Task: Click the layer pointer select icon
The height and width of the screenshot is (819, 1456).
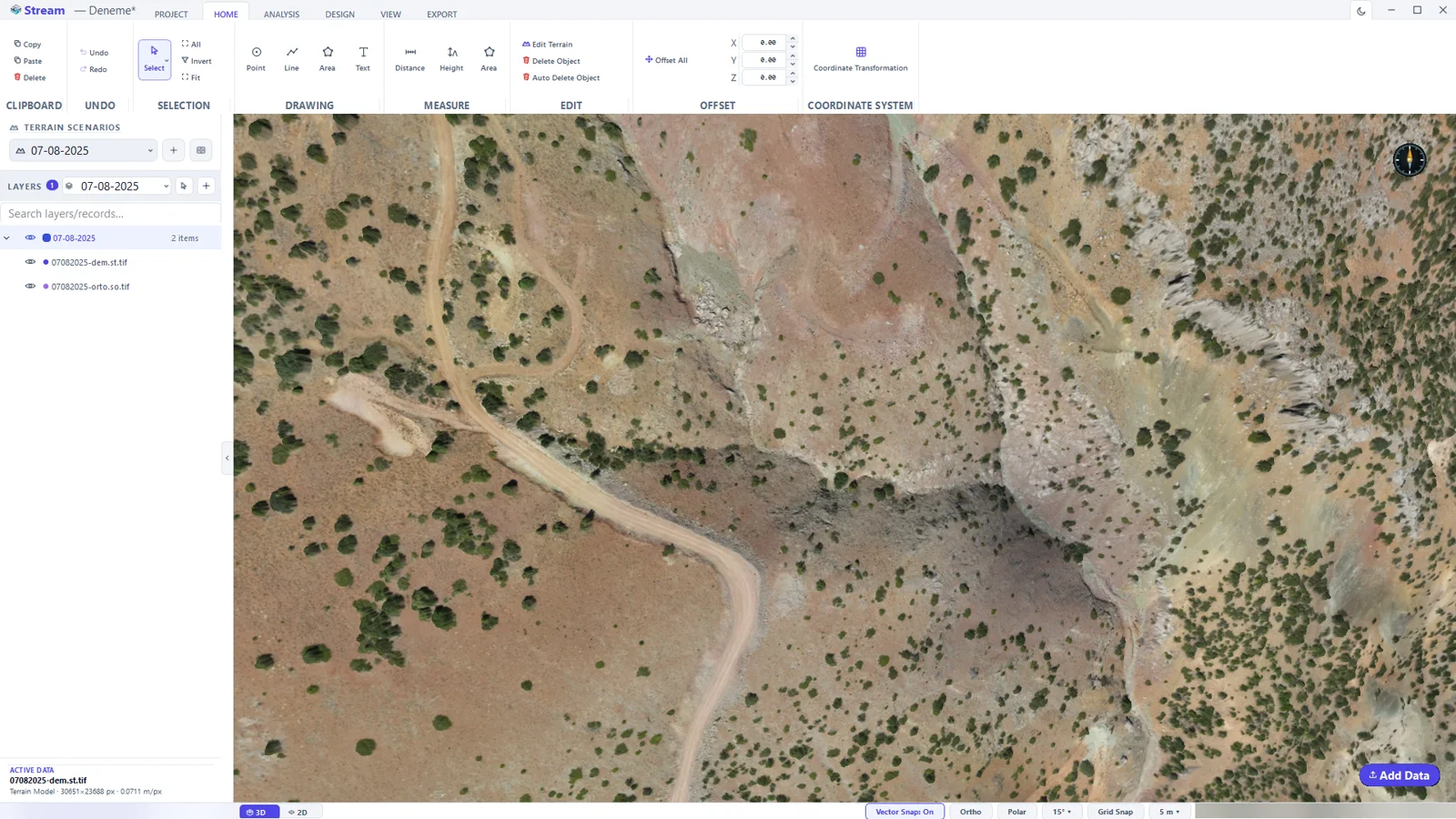Action: 184,186
